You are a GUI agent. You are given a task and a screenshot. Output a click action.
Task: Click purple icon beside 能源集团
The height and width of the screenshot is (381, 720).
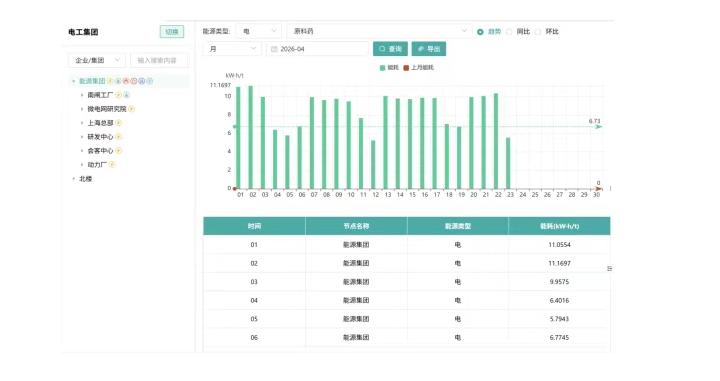pos(141,81)
